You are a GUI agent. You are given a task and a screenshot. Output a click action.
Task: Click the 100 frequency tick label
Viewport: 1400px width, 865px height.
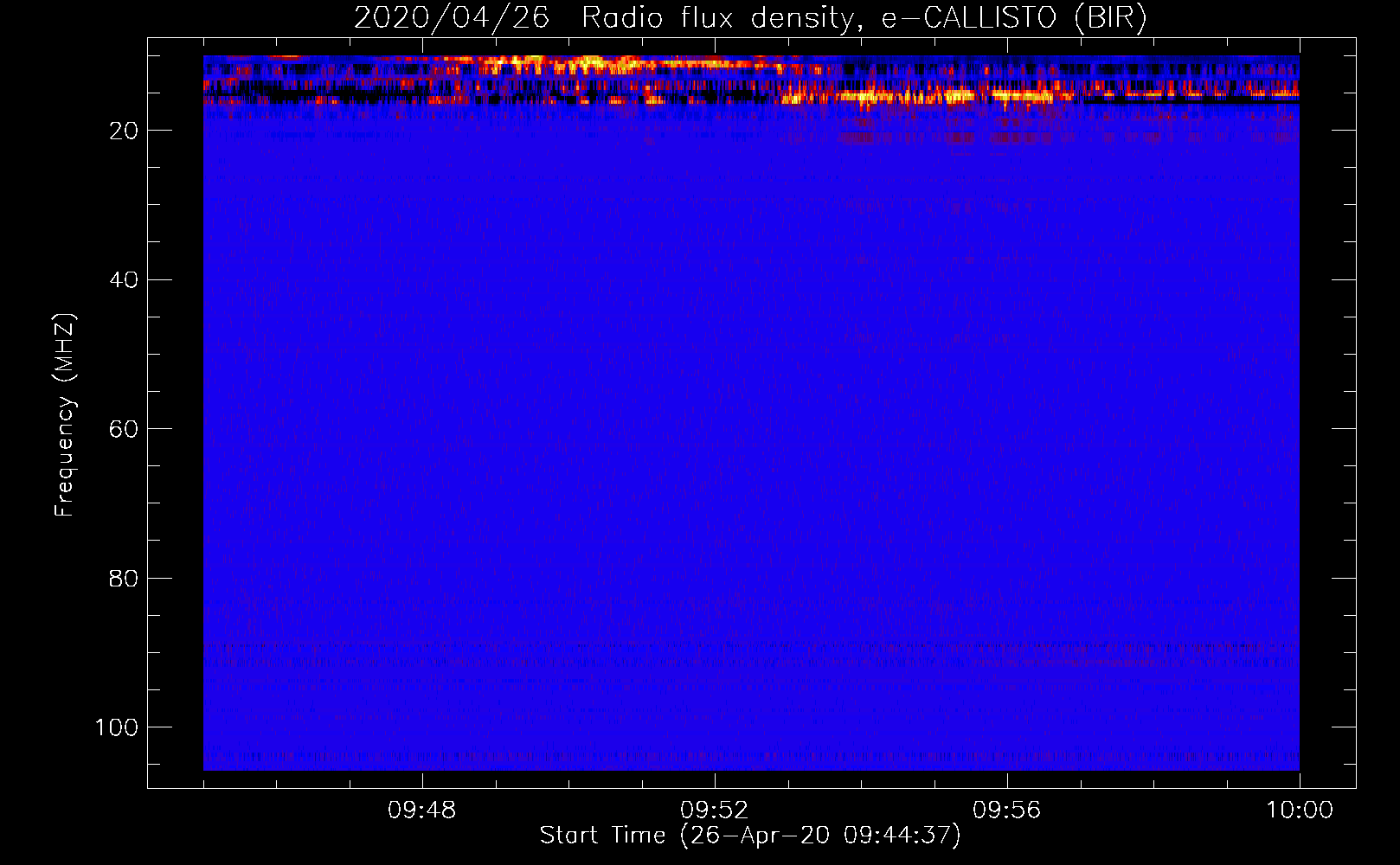117,727
